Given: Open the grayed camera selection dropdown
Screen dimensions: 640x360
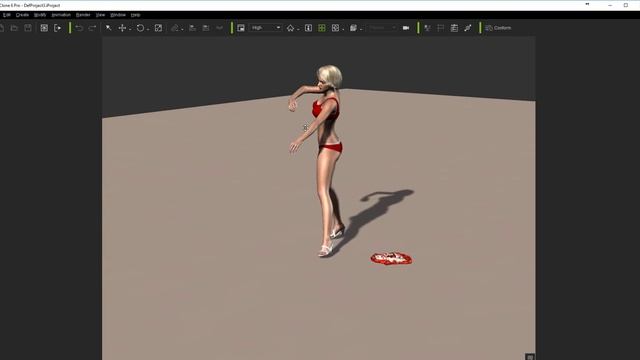Looking at the screenshot, I should click(x=381, y=28).
